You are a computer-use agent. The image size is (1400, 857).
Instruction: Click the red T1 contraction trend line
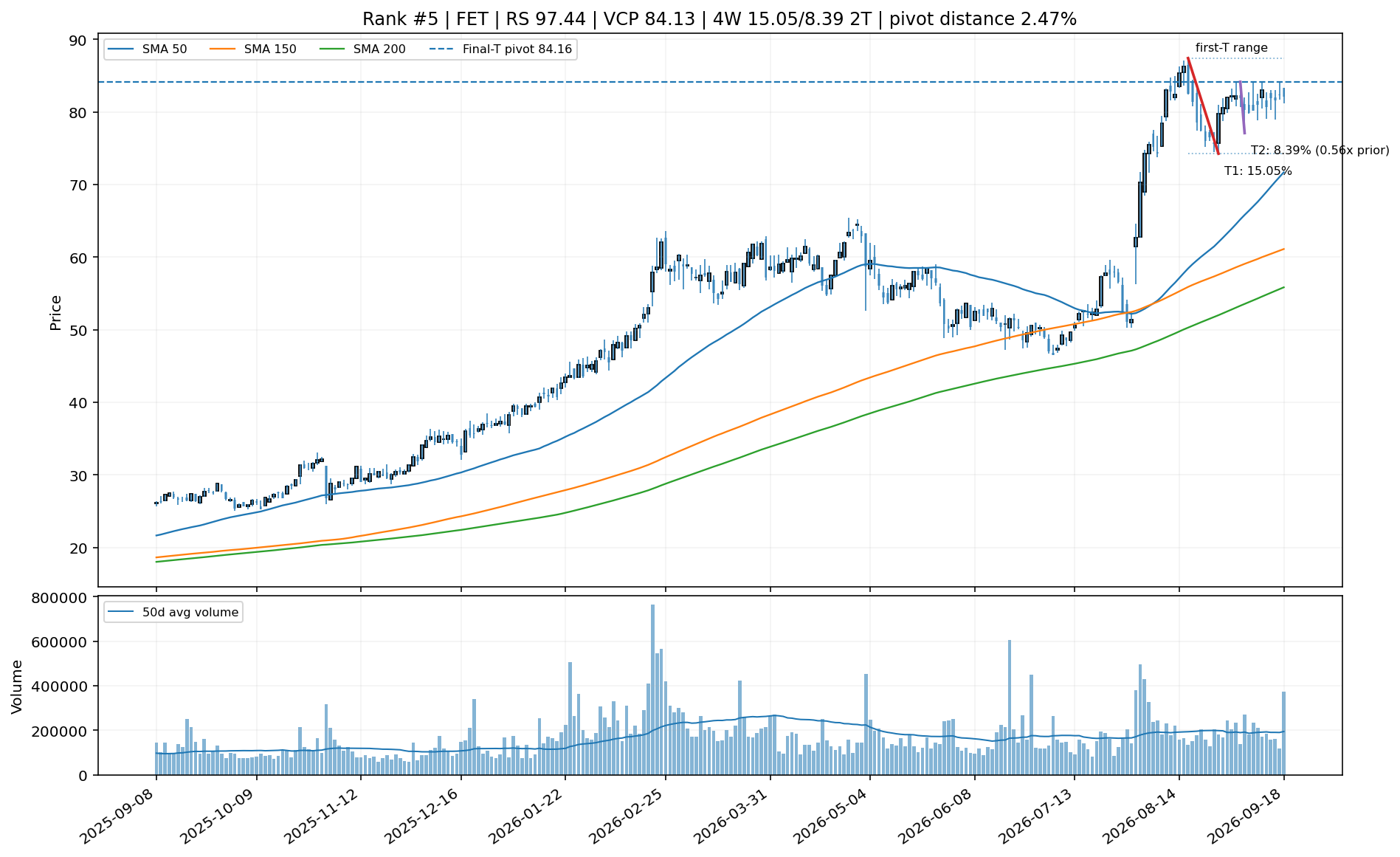click(x=1203, y=106)
